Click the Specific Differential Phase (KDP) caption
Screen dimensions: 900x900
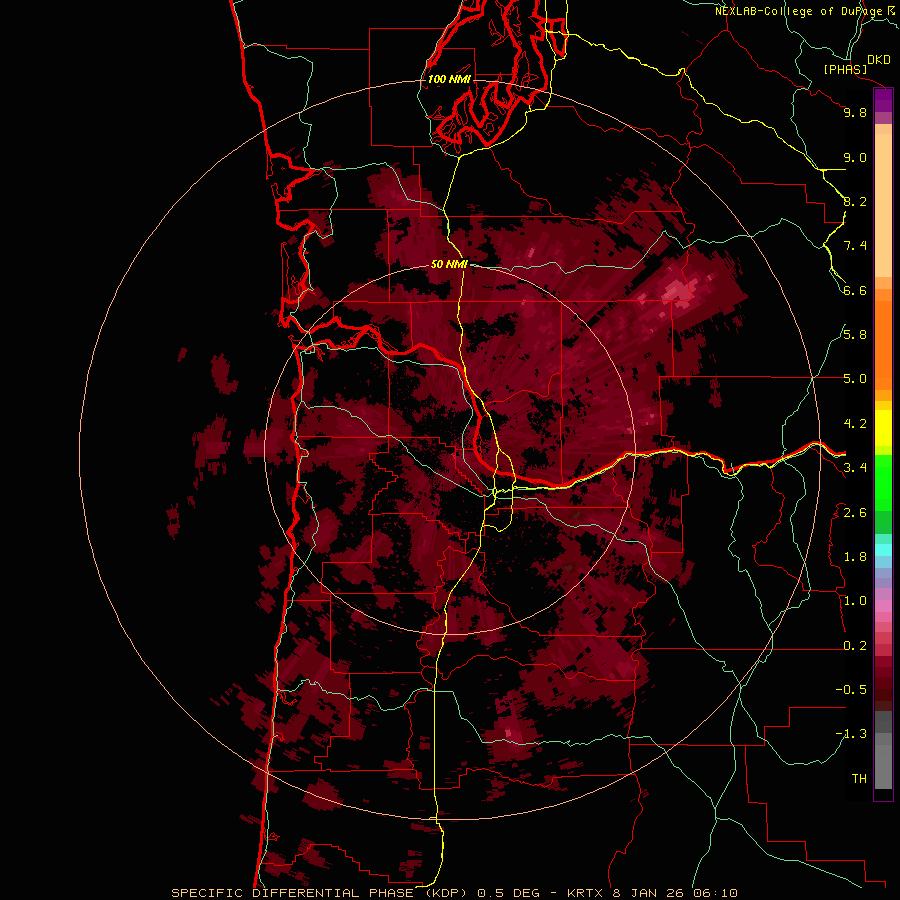click(x=454, y=893)
